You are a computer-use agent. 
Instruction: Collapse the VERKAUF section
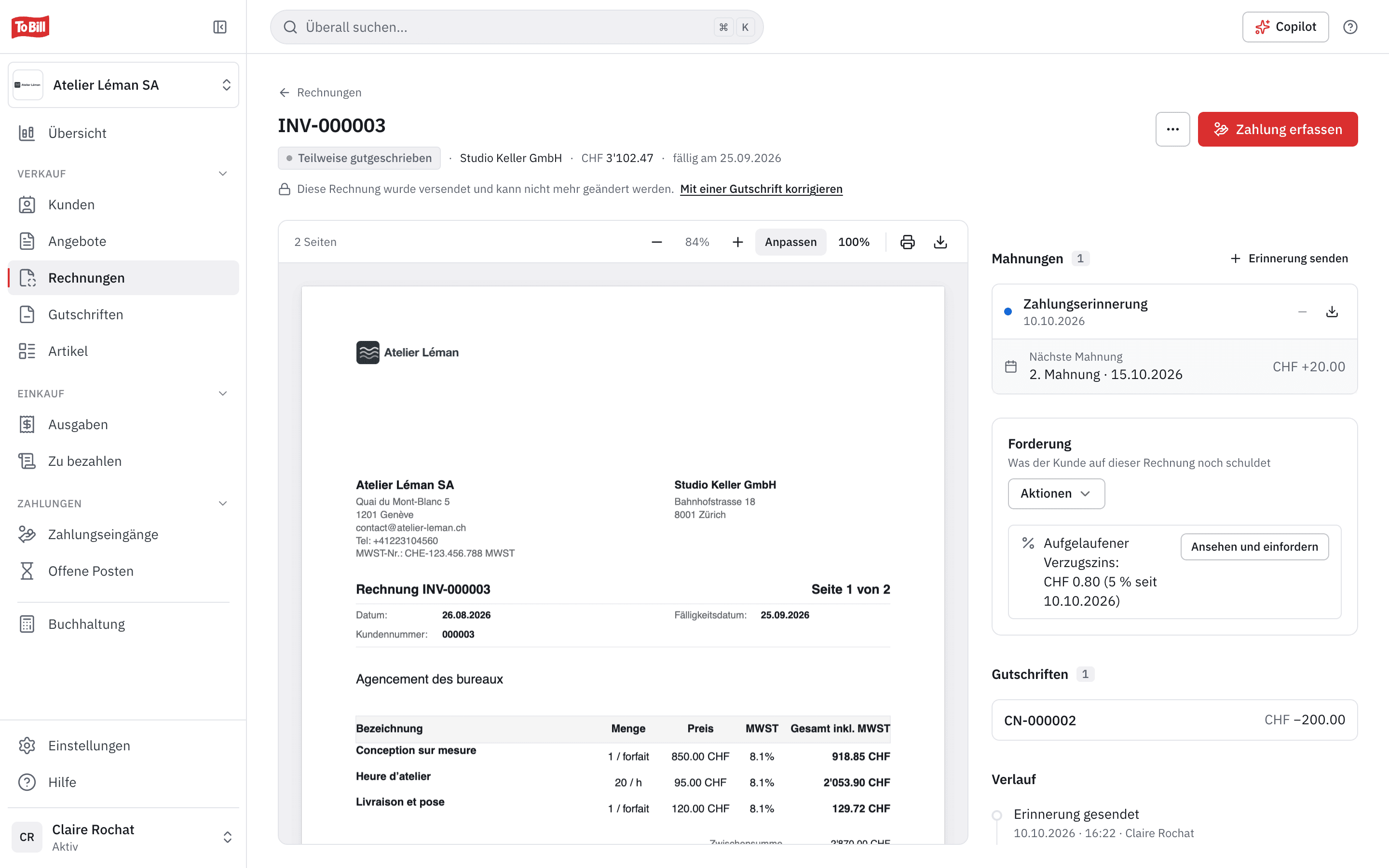[223, 174]
